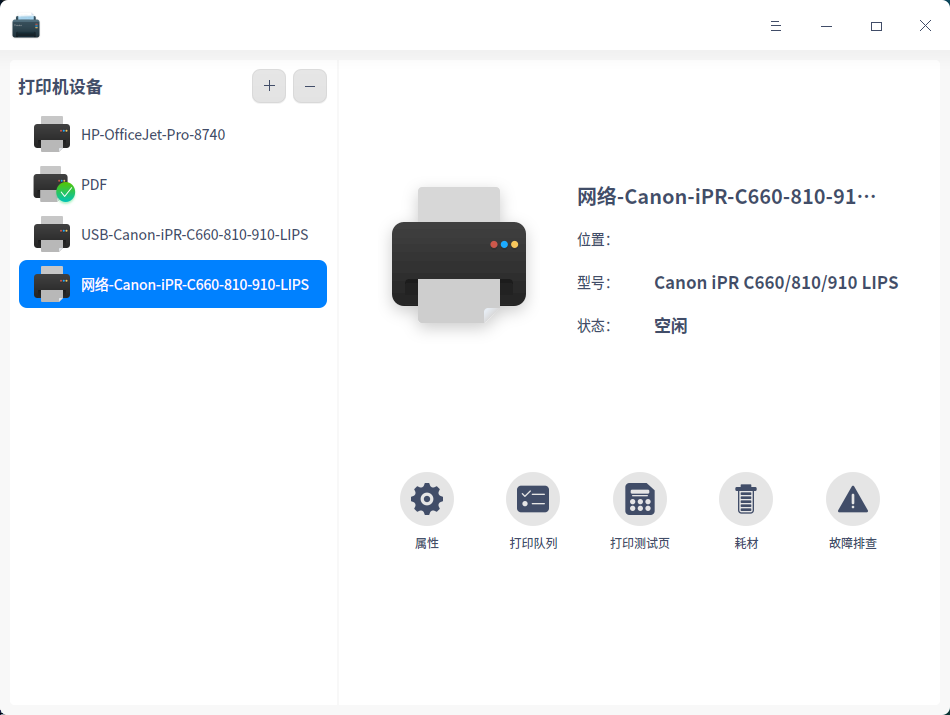Open the hamburger main menu
950x715 pixels.
click(x=776, y=26)
